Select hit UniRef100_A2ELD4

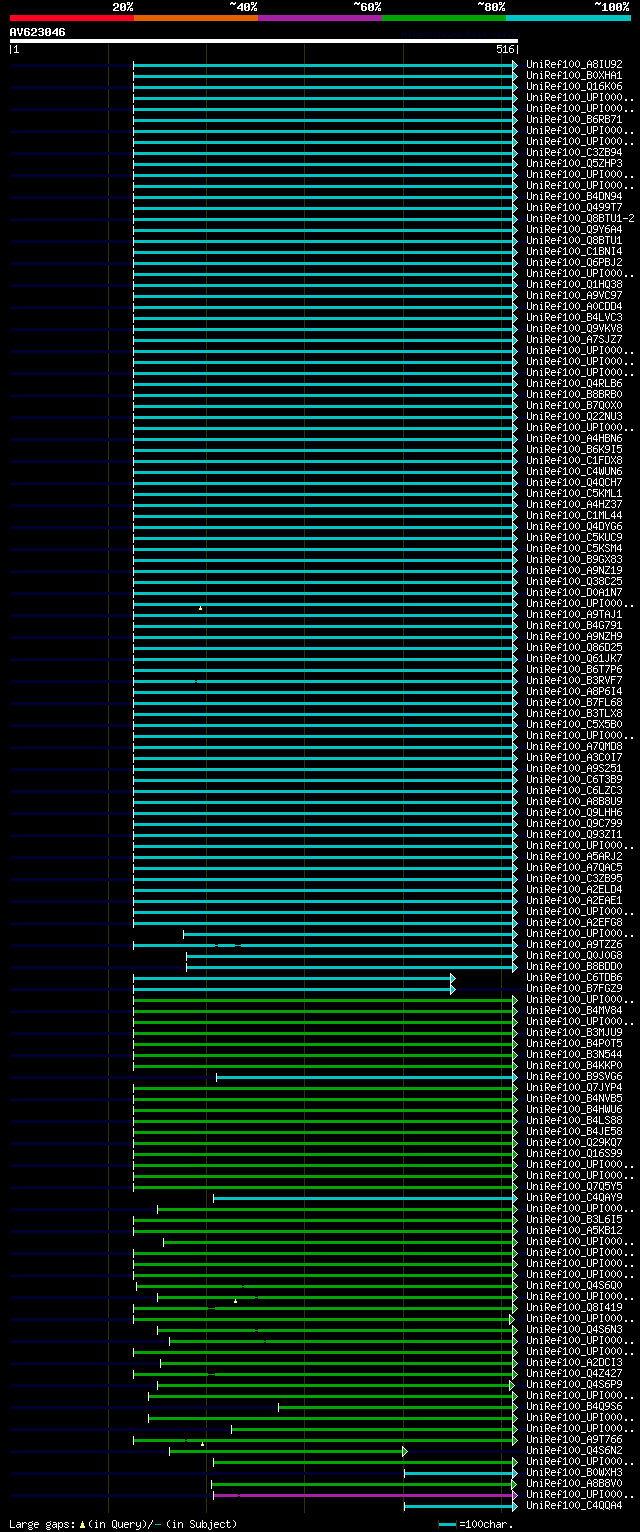574,889
